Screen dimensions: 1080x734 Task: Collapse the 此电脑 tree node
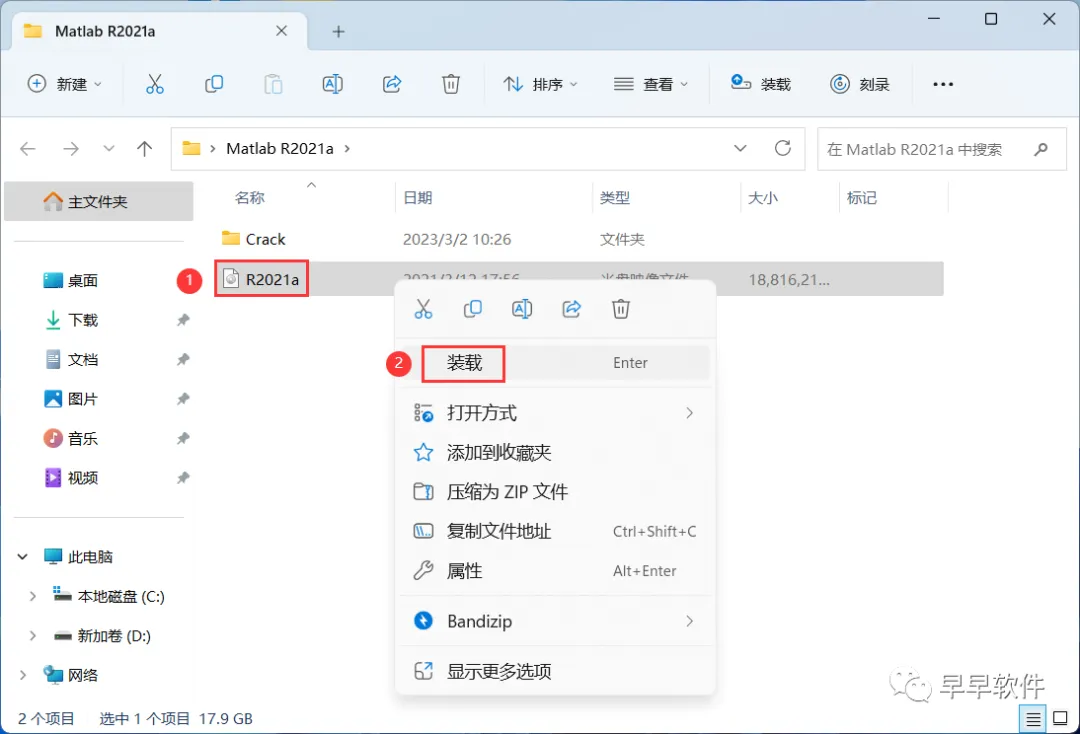coord(23,556)
